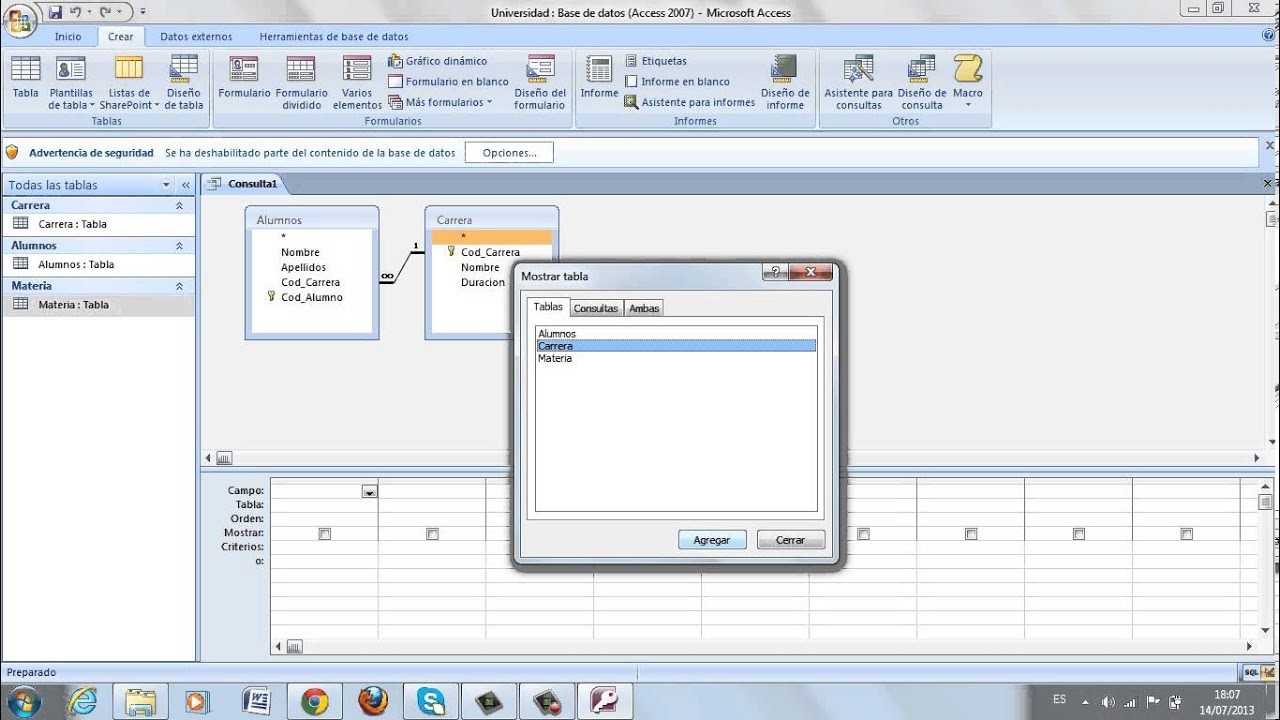The width and height of the screenshot is (1280, 720).
Task: Select Materia in Mostrar tabla list
Action: [x=676, y=358]
